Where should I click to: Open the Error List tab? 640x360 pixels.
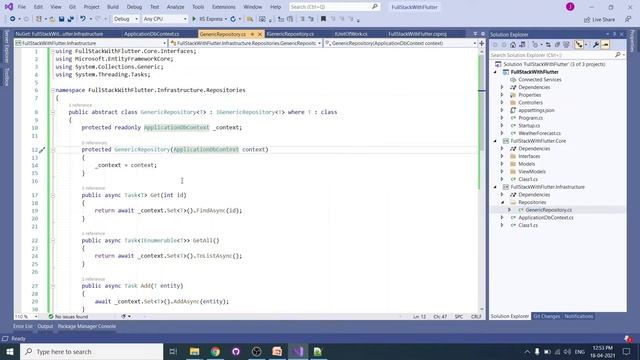22,327
